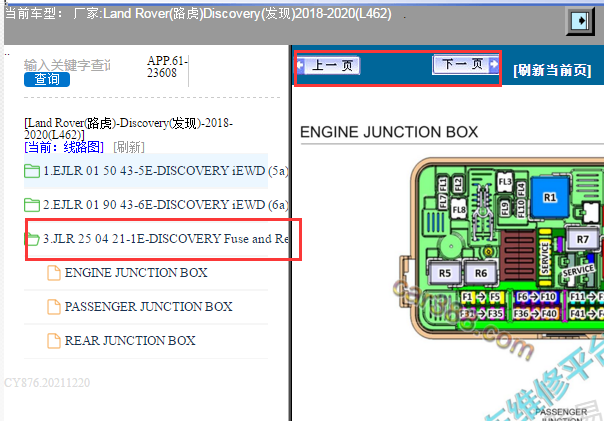This screenshot has height=421, width=604.
Task: Refresh current page via 刷新当前页
Action: 552,70
